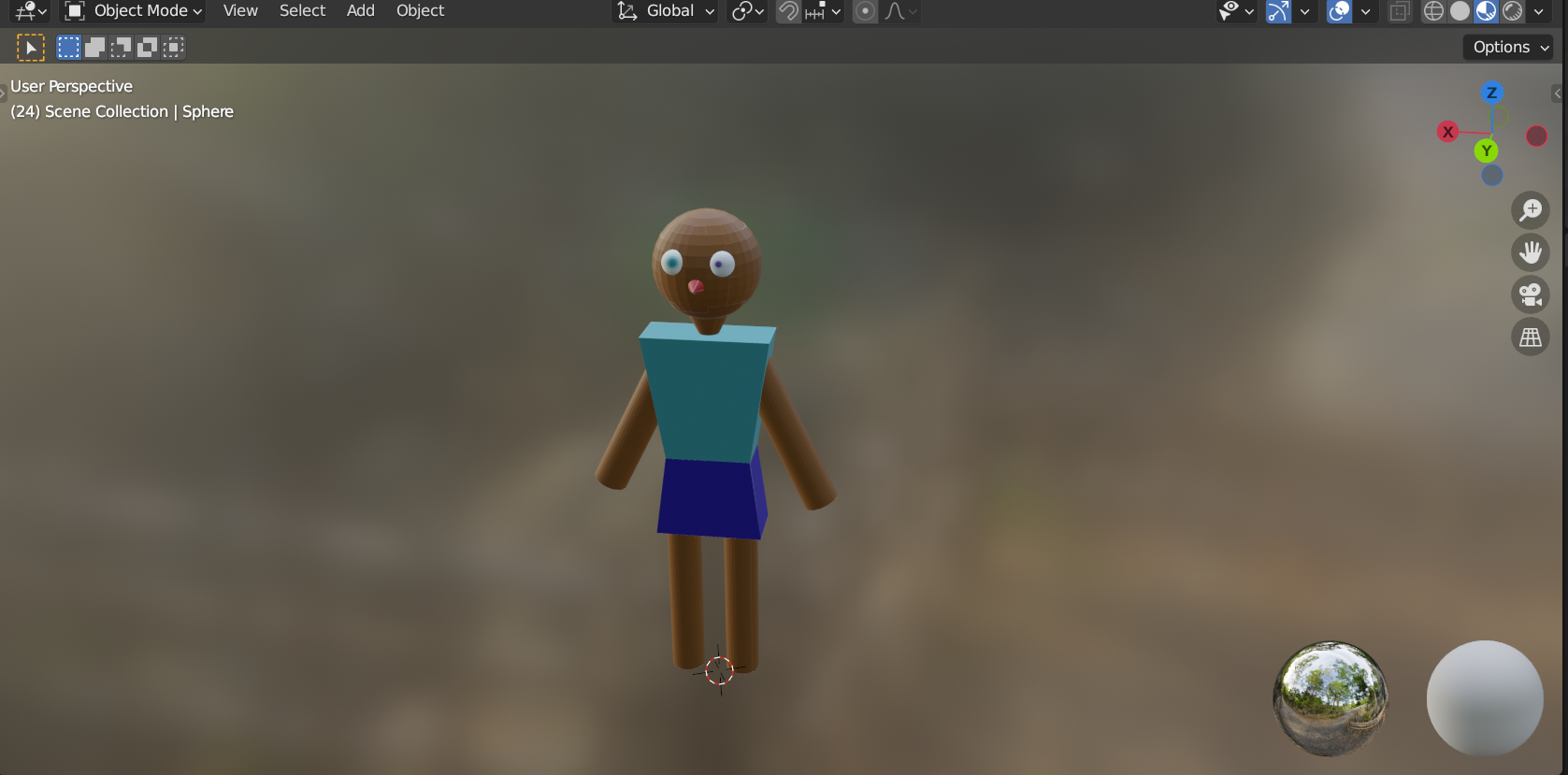The height and width of the screenshot is (775, 1568).
Task: Toggle snapping magnet
Action: click(x=788, y=11)
